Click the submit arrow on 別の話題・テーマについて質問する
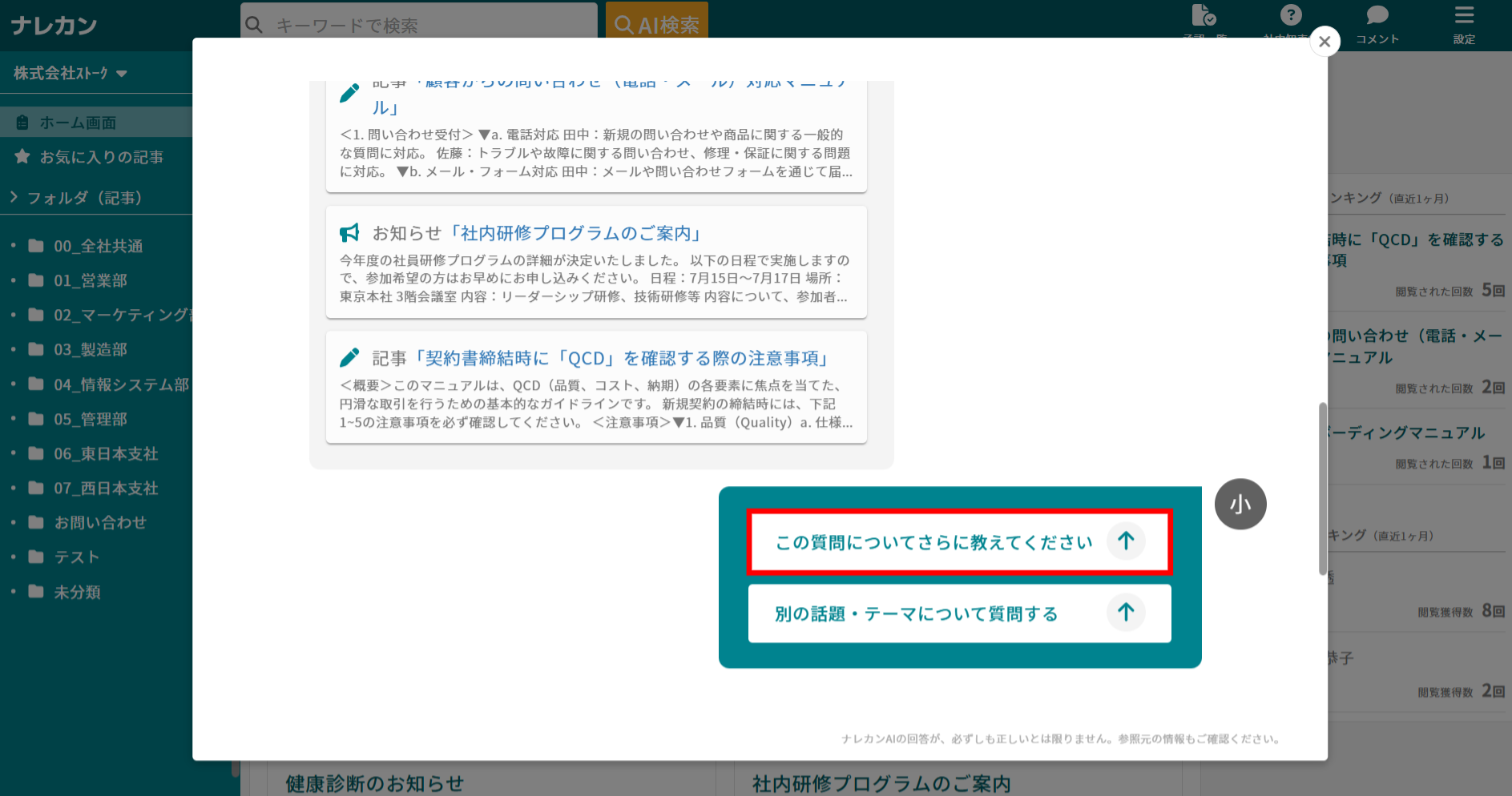The image size is (1512, 796). pos(1126,613)
